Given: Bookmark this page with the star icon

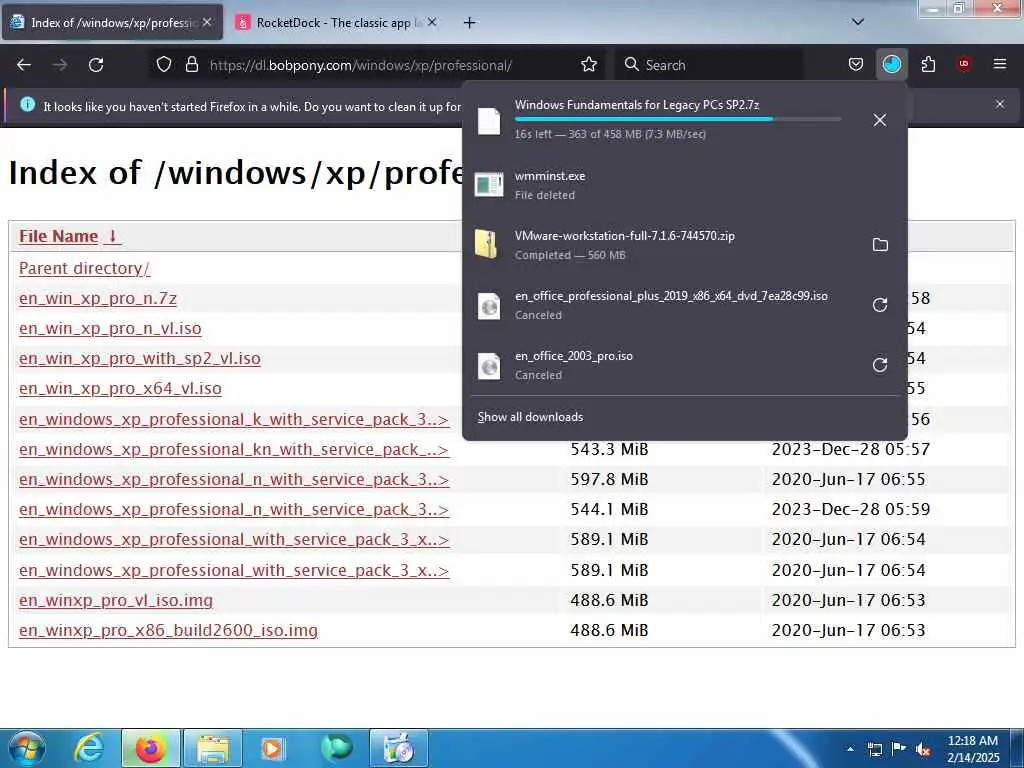Looking at the screenshot, I should pyautogui.click(x=589, y=65).
